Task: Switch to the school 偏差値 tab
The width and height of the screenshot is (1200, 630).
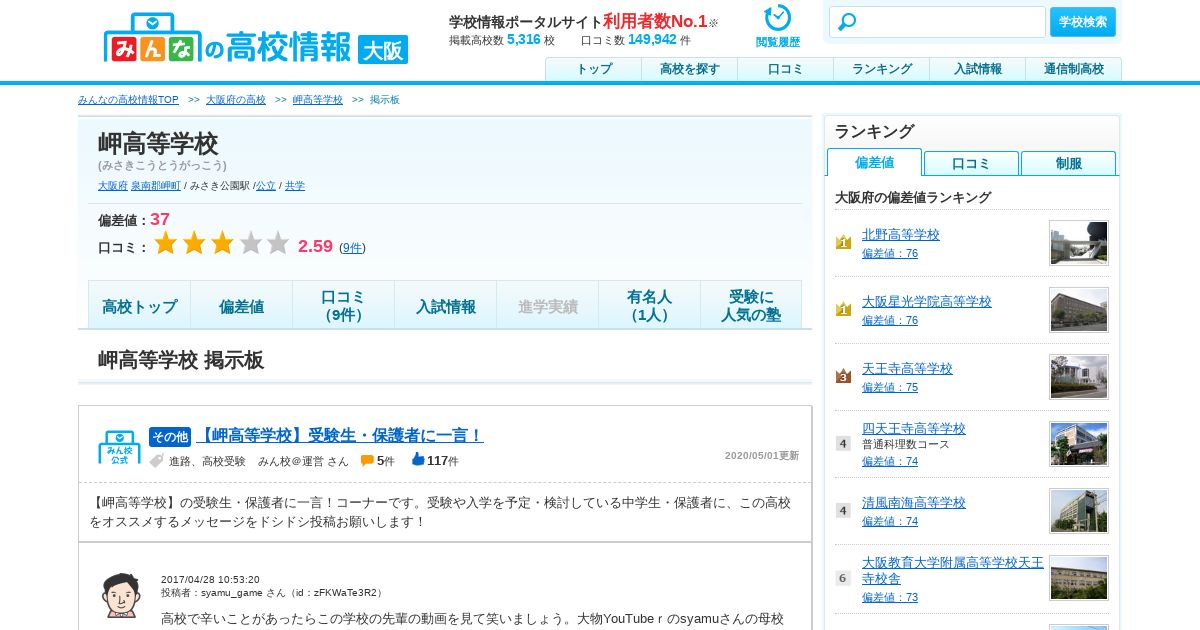Action: pos(242,306)
